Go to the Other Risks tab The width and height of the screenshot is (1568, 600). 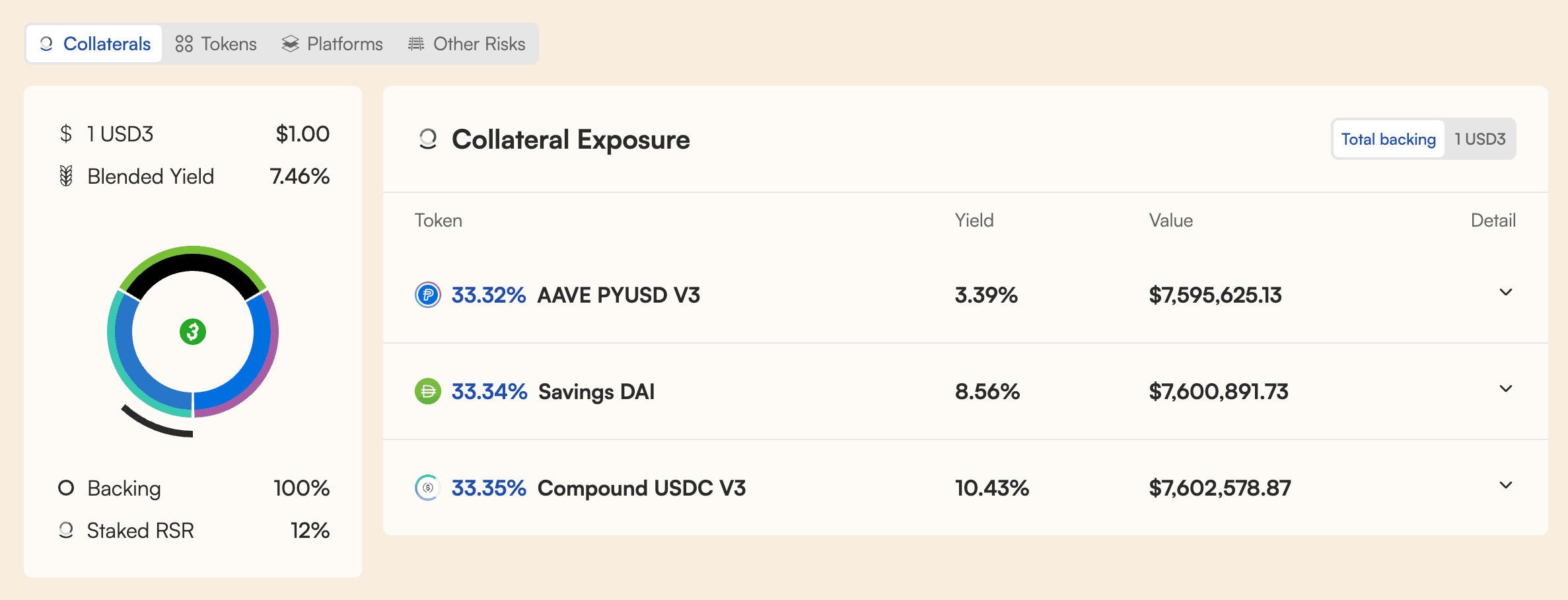[467, 44]
